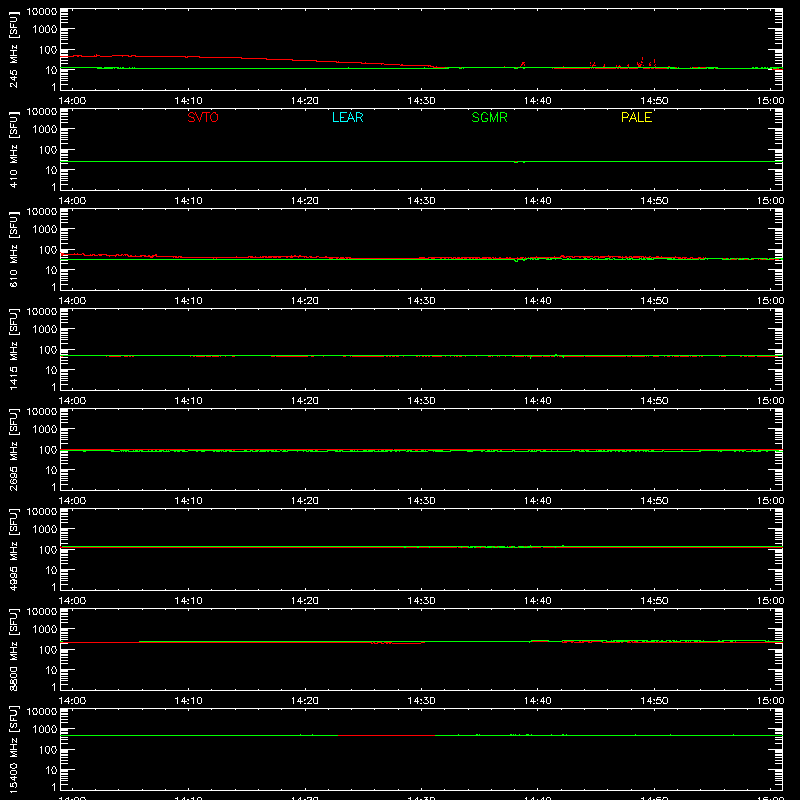Click the 245 MHz [SFU] axis label
The width and height of the screenshot is (800, 800).
14,49
